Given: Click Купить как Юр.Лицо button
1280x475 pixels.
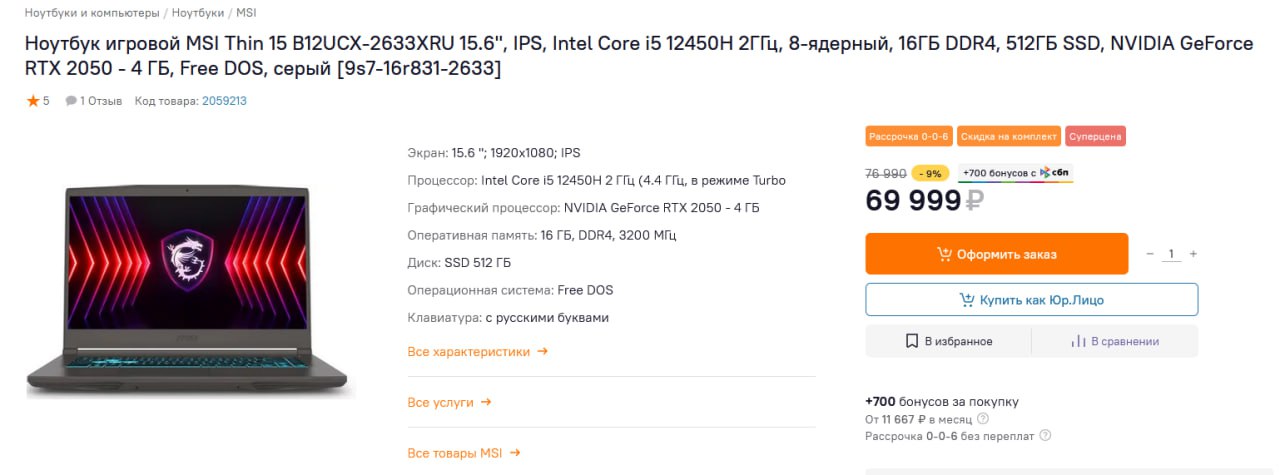Looking at the screenshot, I should (x=1031, y=300).
